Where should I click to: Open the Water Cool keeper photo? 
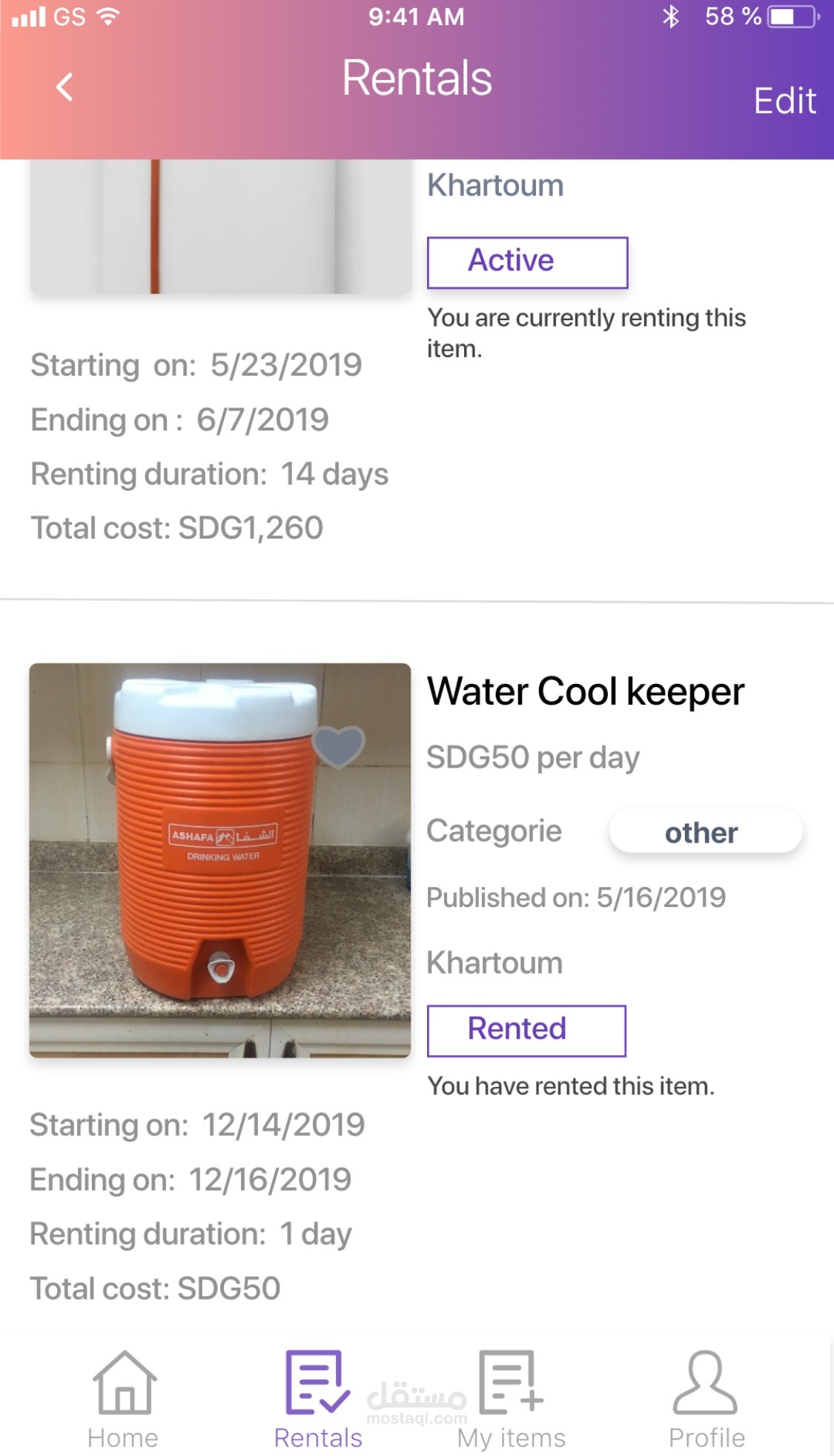tap(220, 860)
